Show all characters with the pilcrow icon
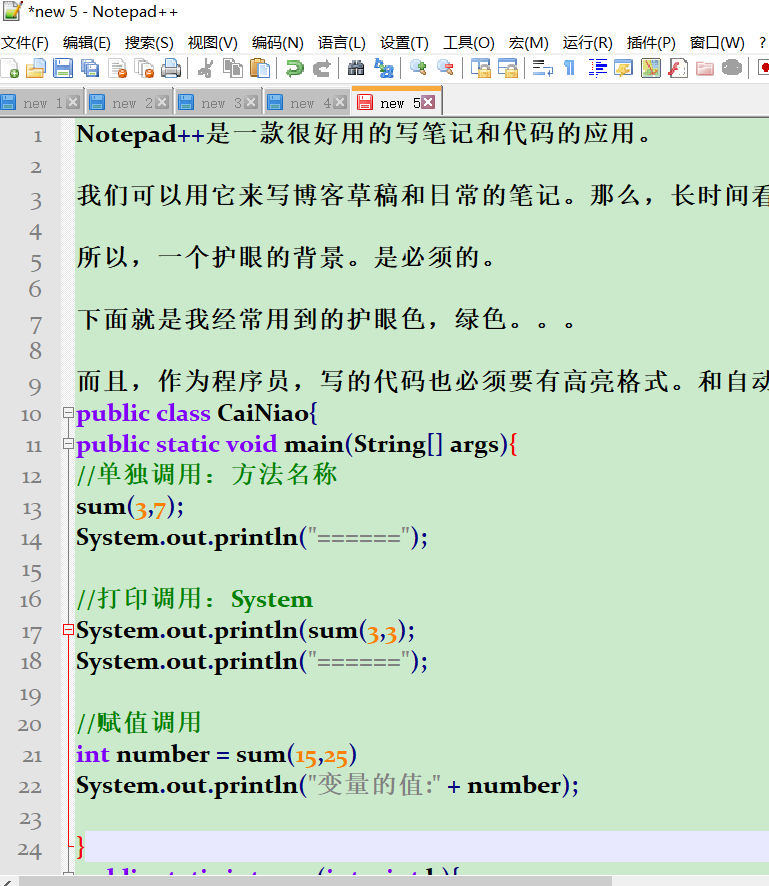 coord(570,68)
